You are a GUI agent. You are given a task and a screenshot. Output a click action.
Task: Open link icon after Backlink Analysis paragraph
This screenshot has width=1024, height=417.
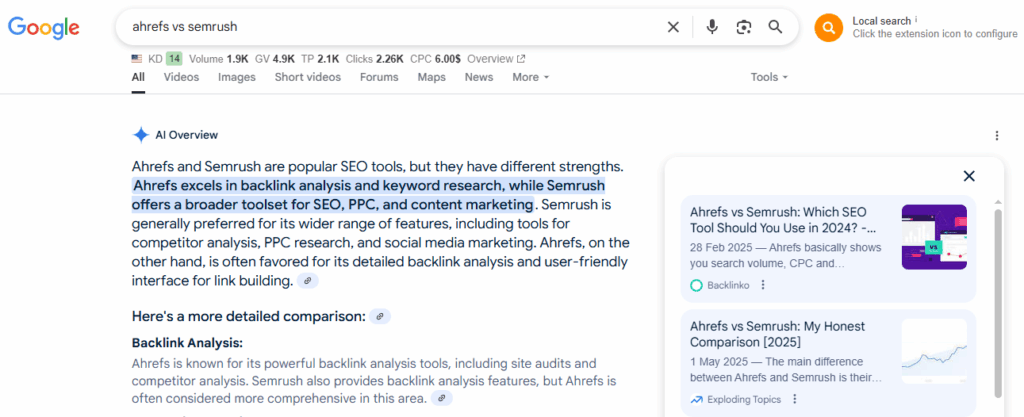[x=441, y=397]
